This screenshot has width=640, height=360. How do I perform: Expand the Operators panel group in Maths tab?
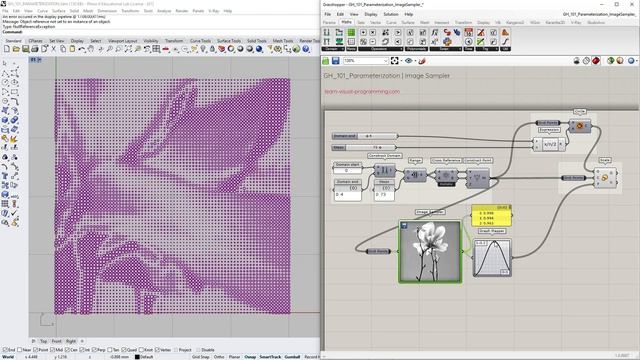pos(381,49)
